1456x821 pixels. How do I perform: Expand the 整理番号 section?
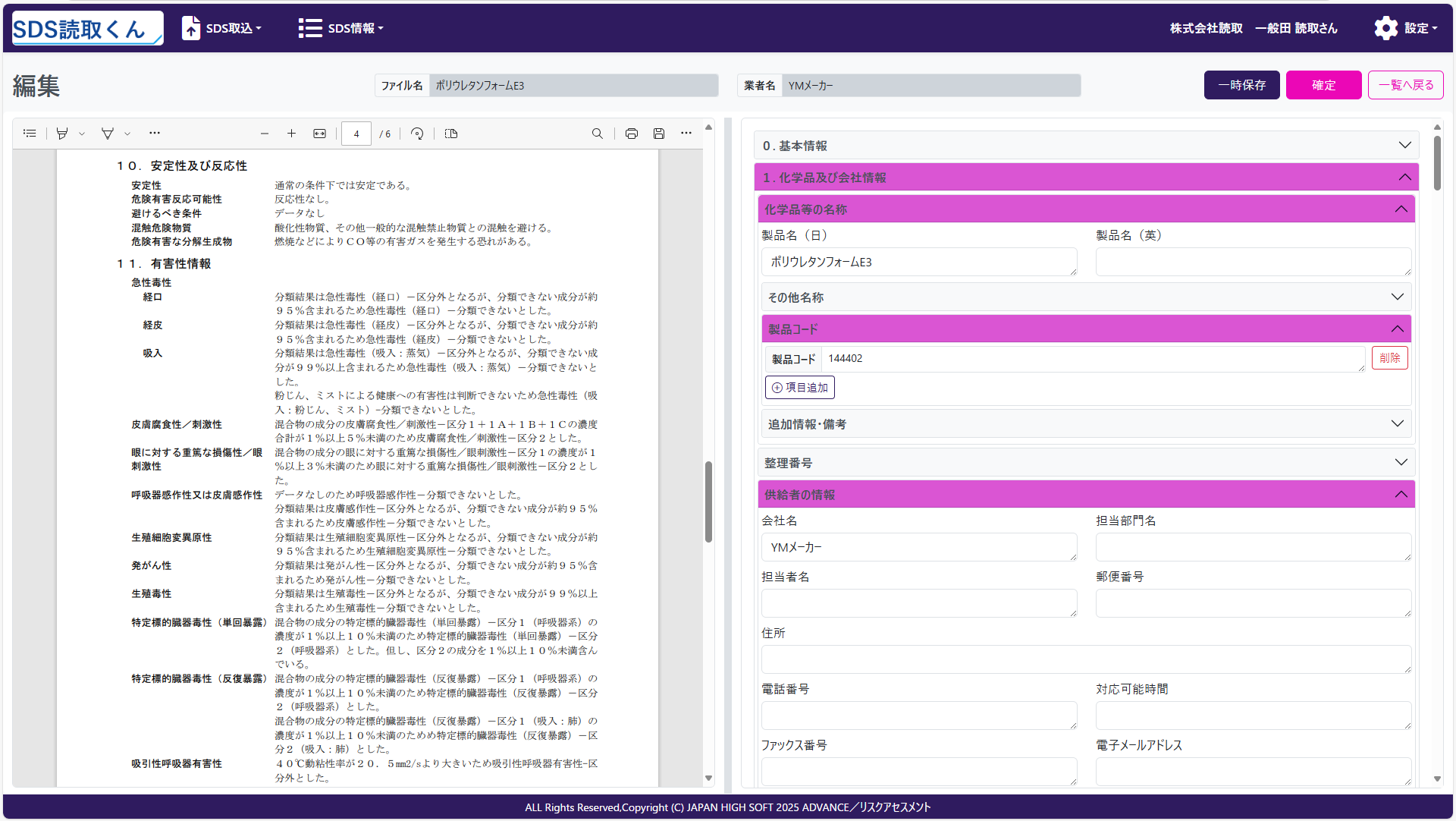click(x=1086, y=463)
